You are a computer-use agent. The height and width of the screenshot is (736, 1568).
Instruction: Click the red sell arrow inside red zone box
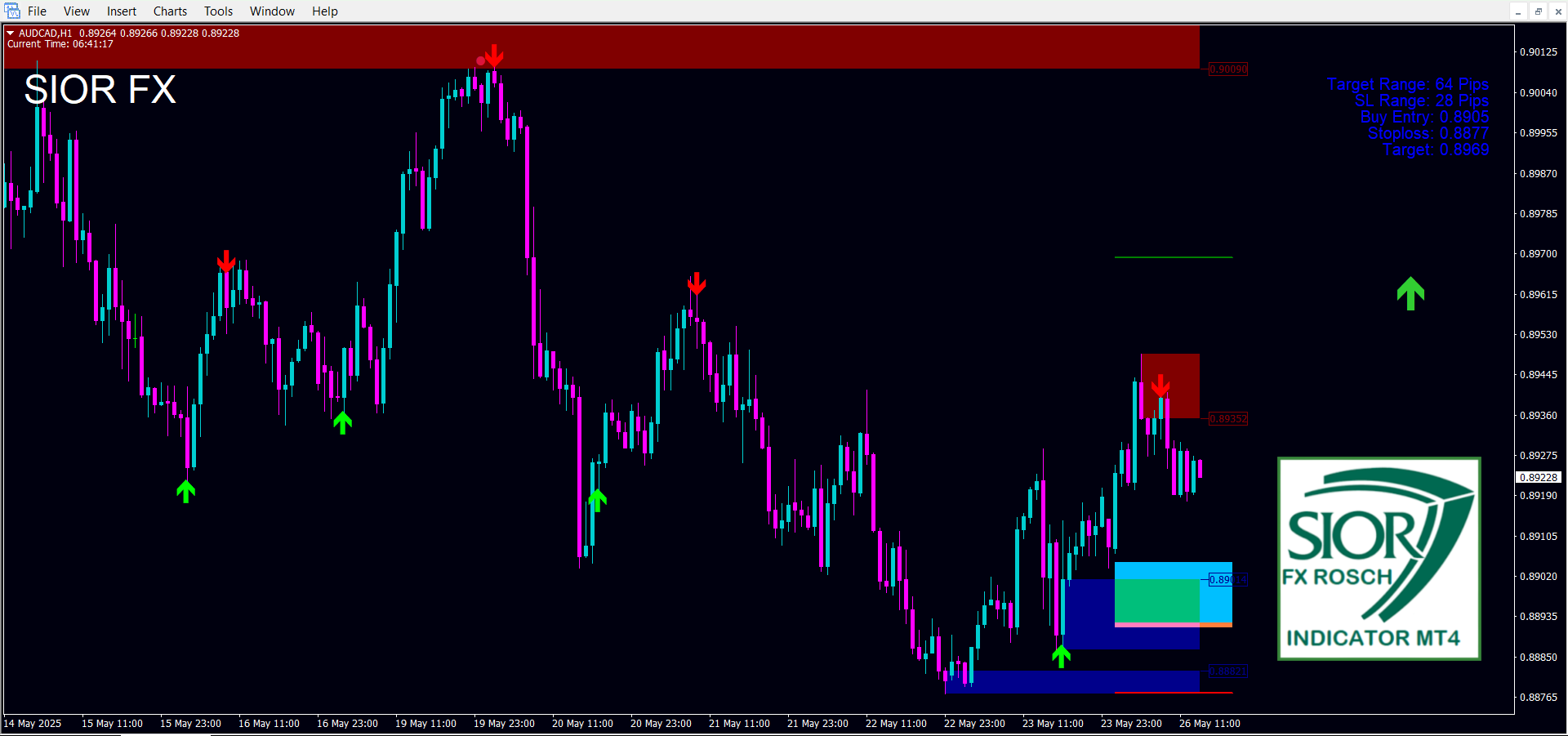pyautogui.click(x=1160, y=386)
